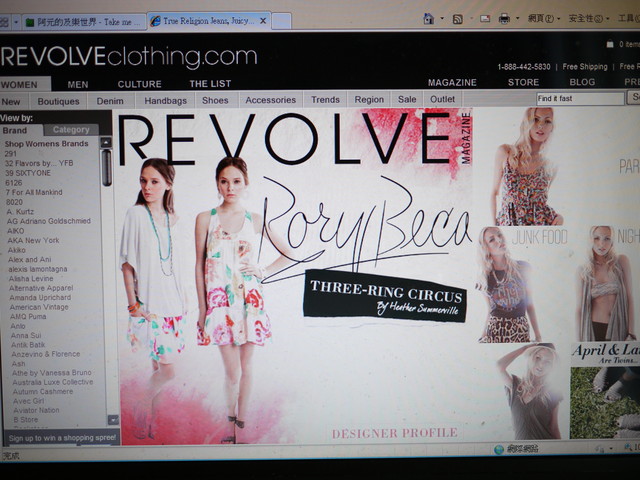The image size is (640, 480).
Task: Open the Anna Sui brand
Action: coord(26,336)
